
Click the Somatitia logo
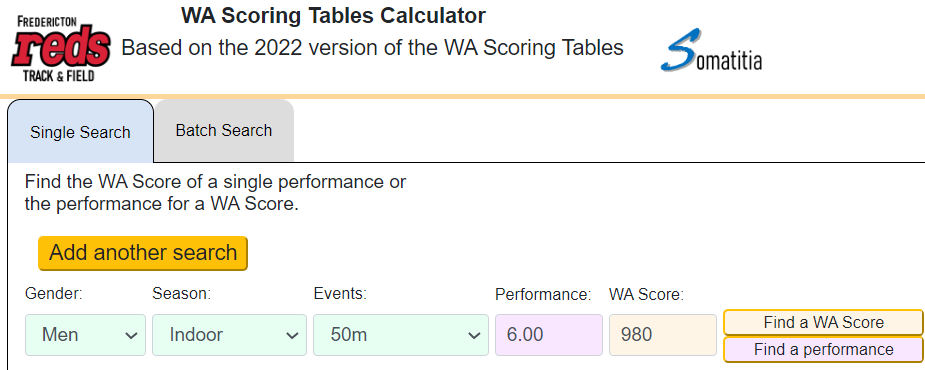pos(711,50)
